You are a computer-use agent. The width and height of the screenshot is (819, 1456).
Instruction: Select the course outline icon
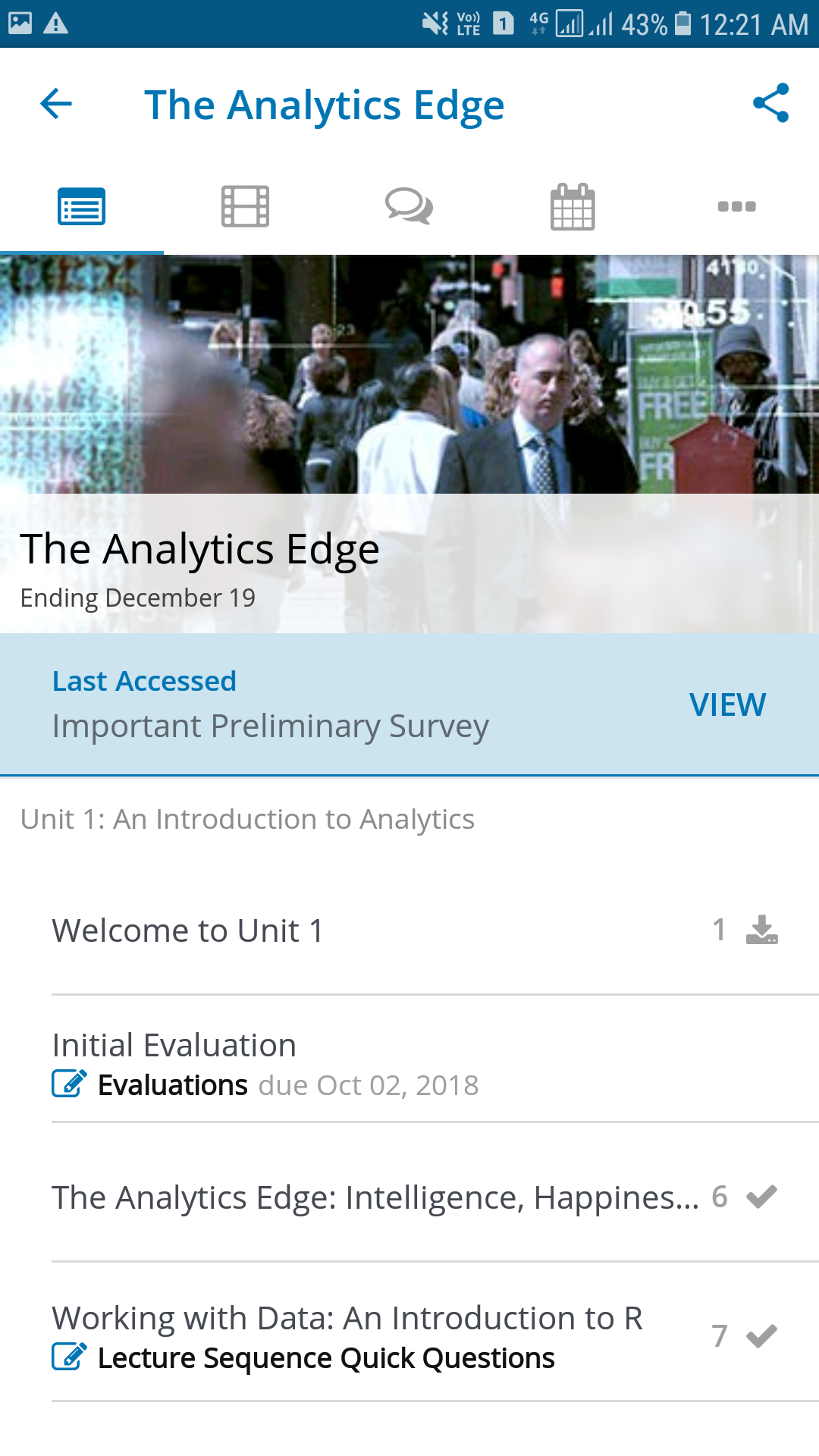coord(82,206)
